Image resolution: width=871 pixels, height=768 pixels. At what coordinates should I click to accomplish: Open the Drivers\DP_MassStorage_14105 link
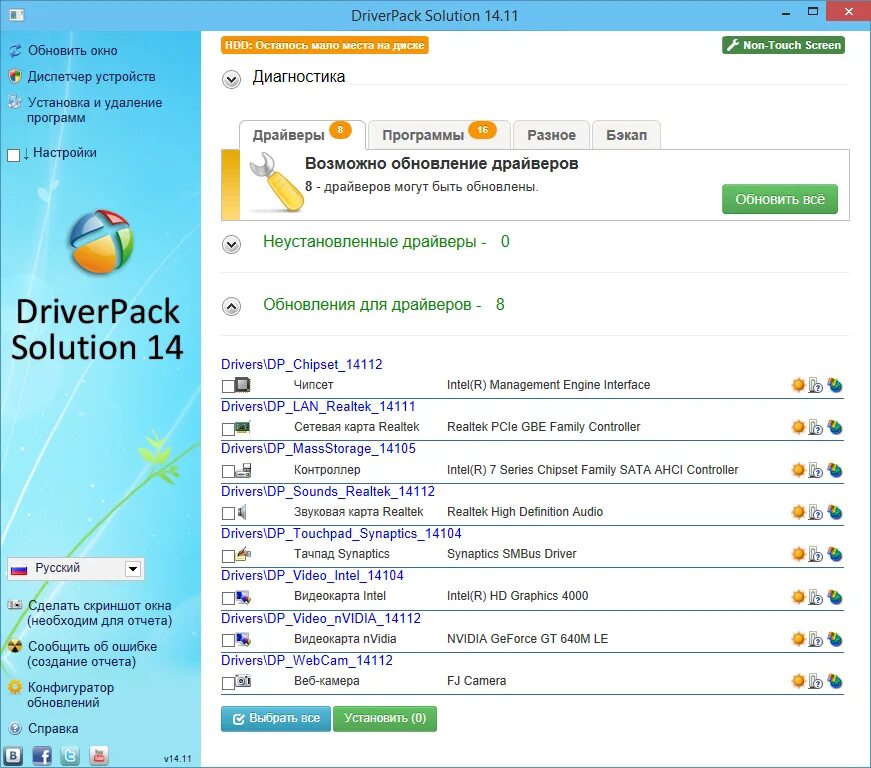[318, 448]
